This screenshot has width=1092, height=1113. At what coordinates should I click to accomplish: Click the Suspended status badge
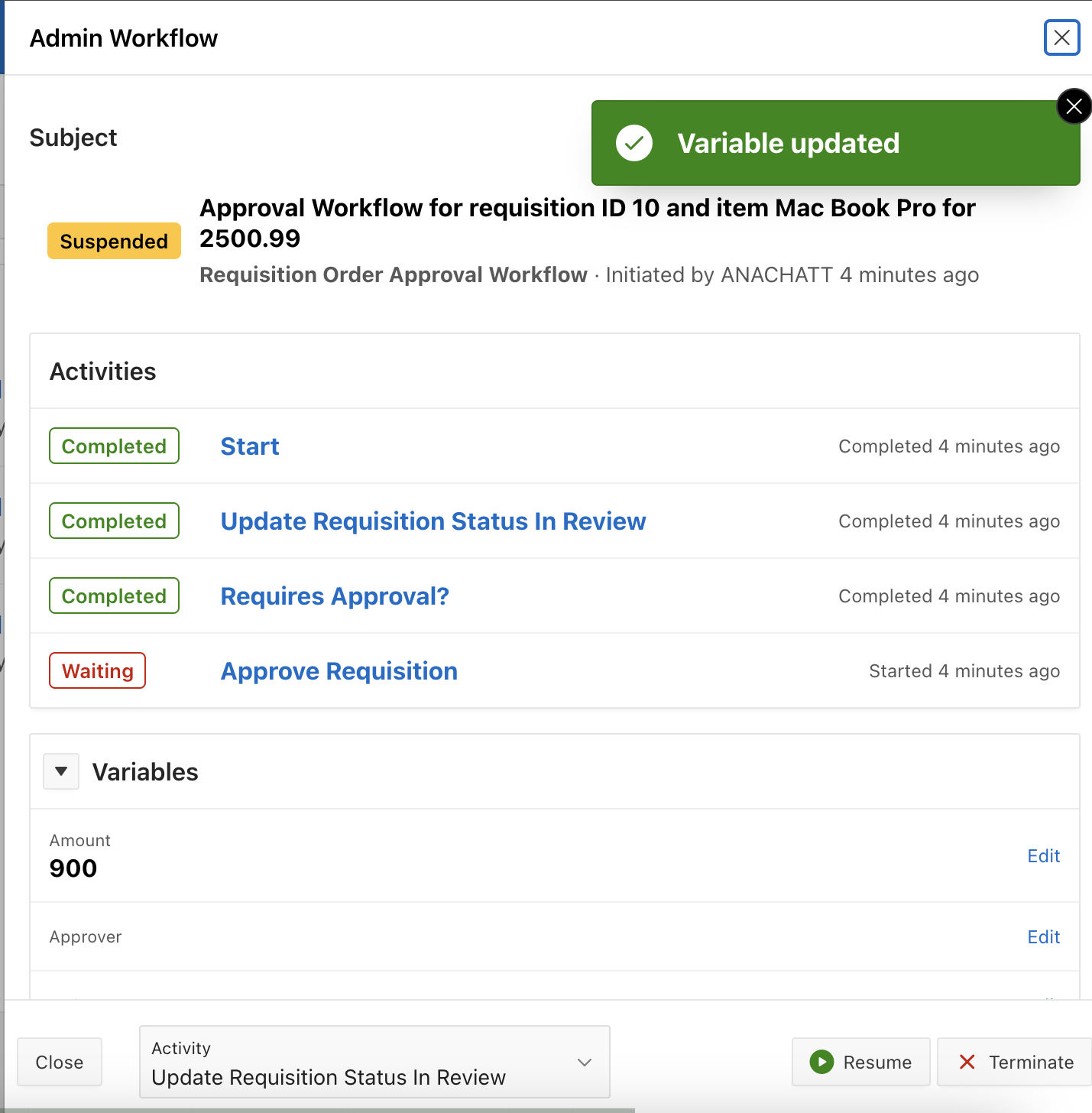tap(114, 242)
